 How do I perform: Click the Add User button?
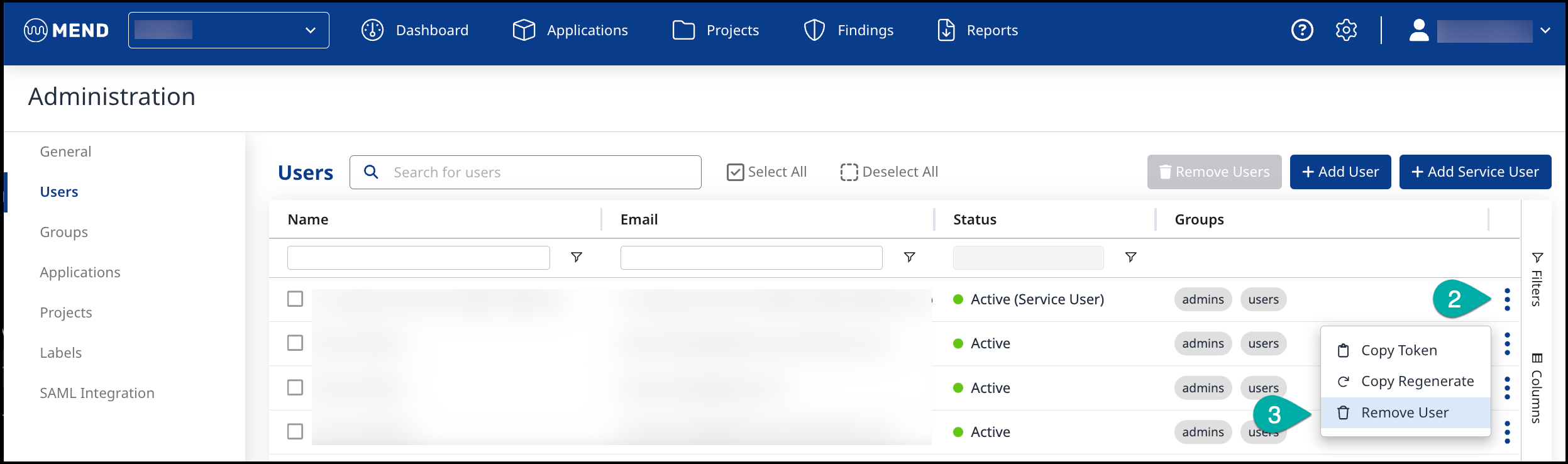point(1340,172)
